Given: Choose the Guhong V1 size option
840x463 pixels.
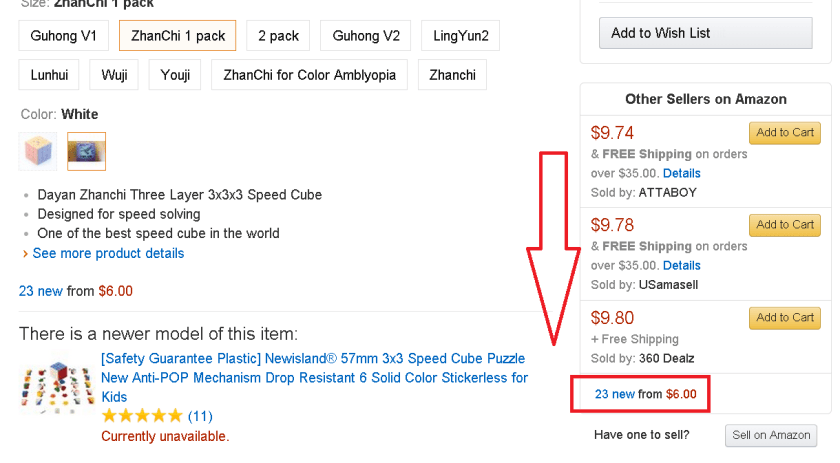Looking at the screenshot, I should [x=63, y=36].
